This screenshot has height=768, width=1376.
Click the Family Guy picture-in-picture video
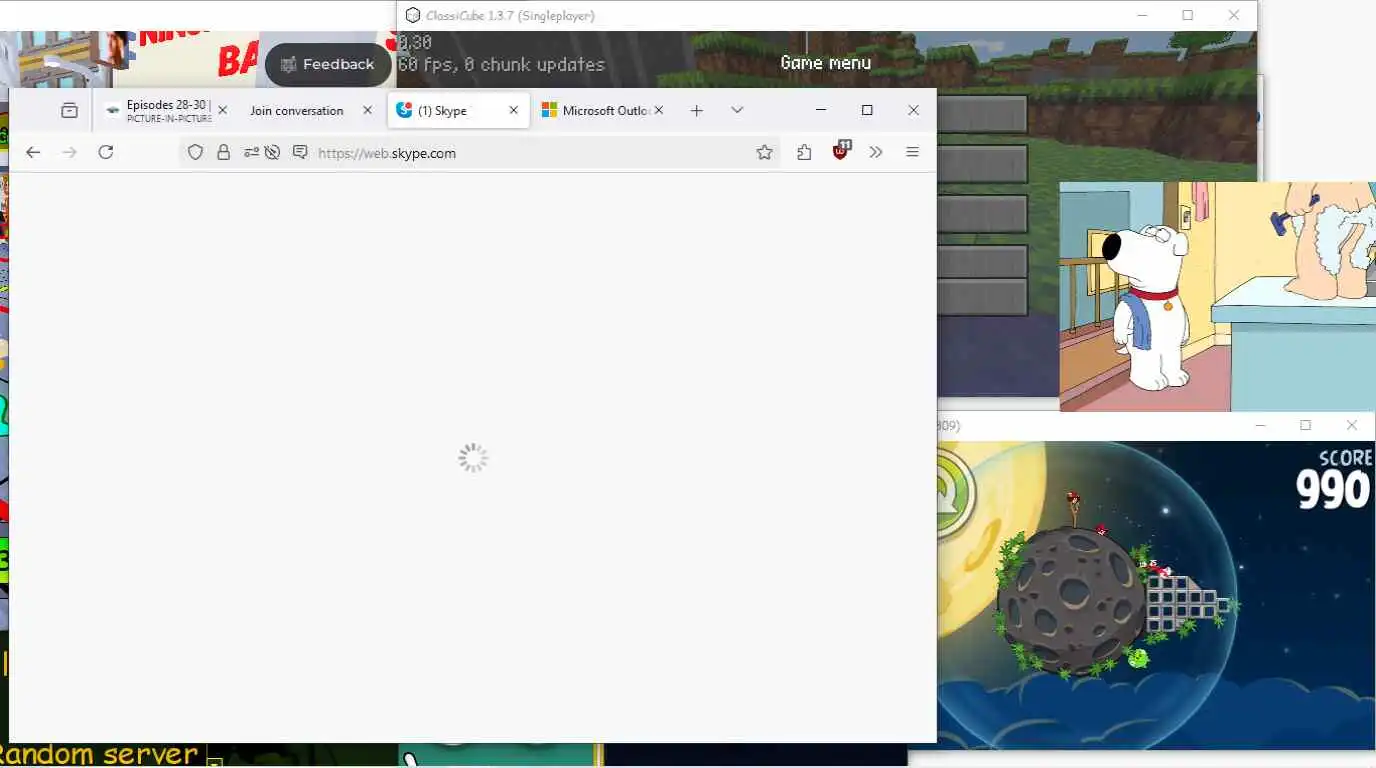coord(1217,296)
